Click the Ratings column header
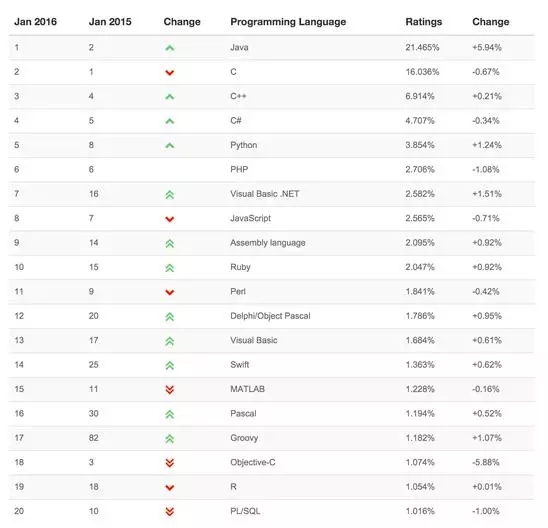The width and height of the screenshot is (548, 528). [x=424, y=22]
